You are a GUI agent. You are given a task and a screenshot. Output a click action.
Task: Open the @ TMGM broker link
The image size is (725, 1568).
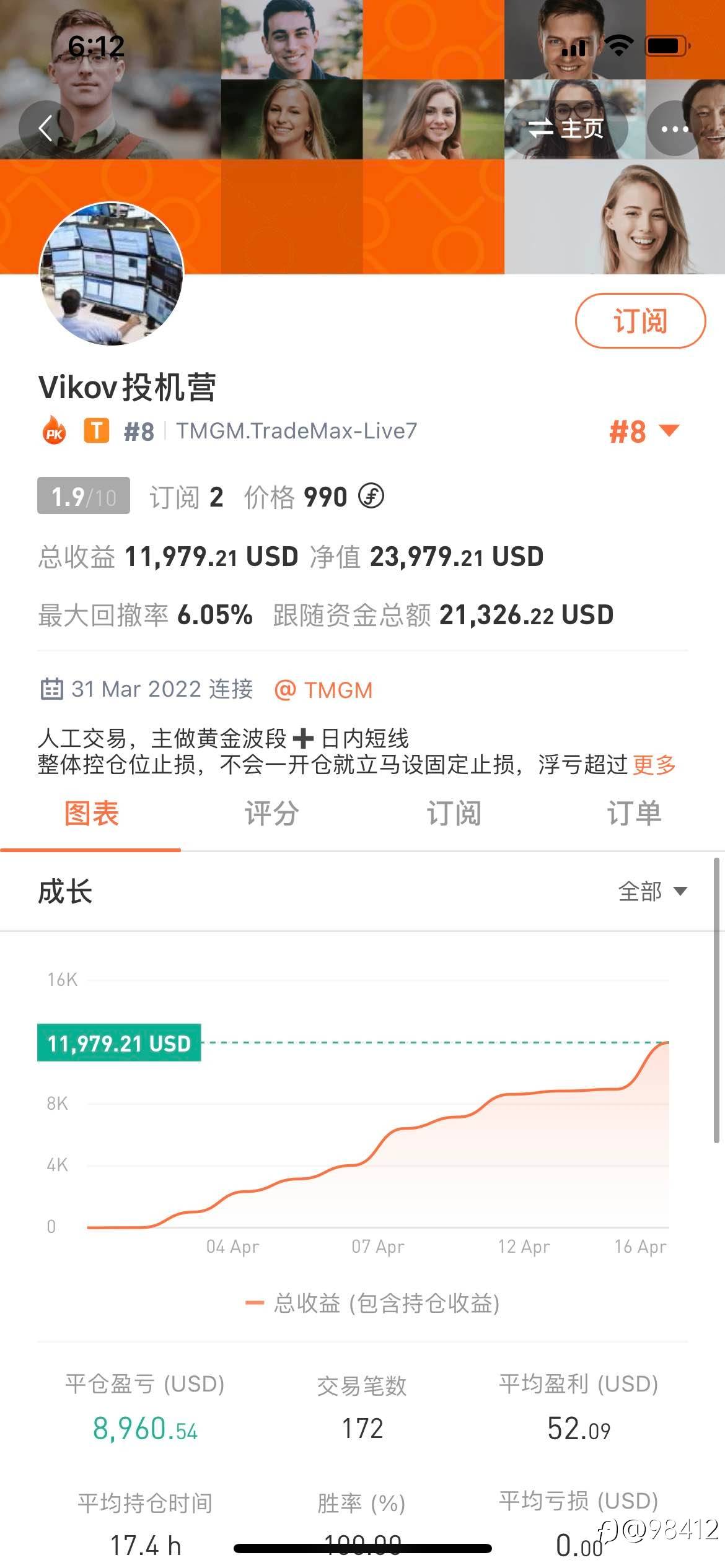coord(323,690)
